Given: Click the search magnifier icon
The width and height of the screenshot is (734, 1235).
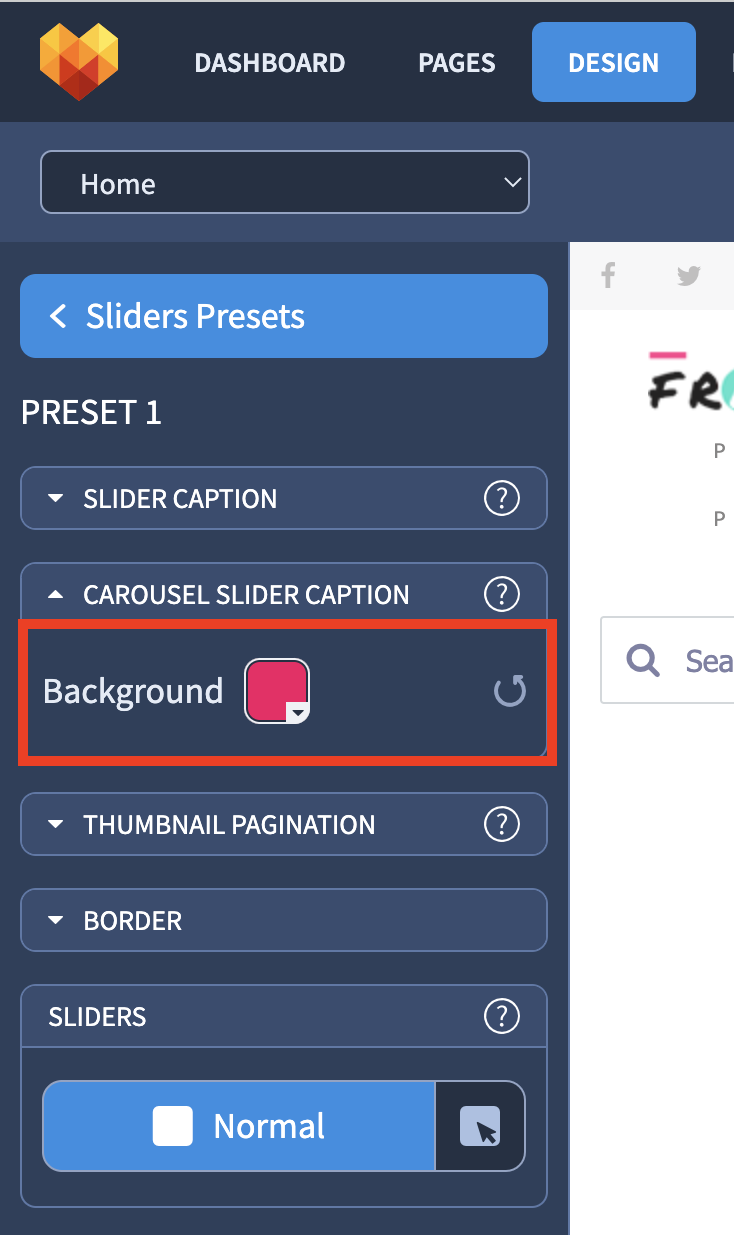Looking at the screenshot, I should (642, 660).
